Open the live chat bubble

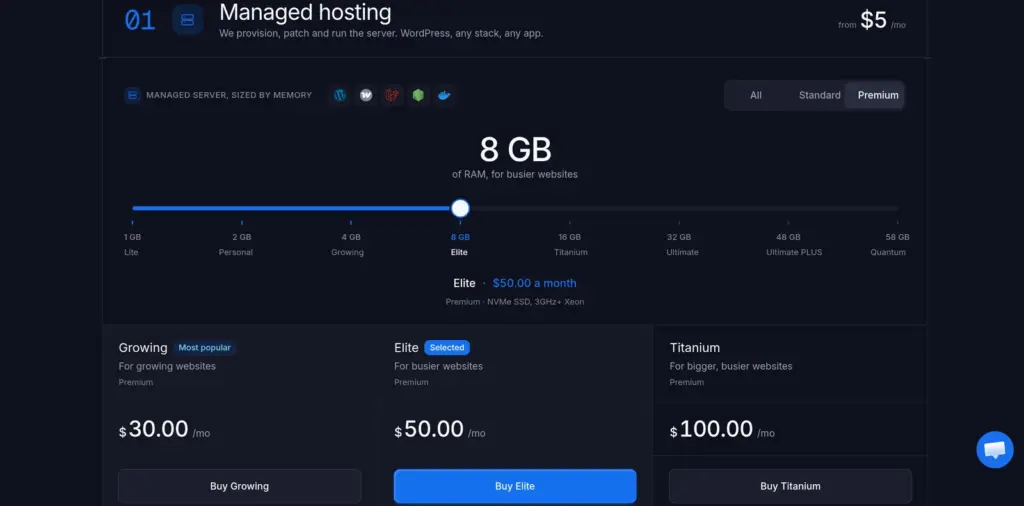click(995, 449)
